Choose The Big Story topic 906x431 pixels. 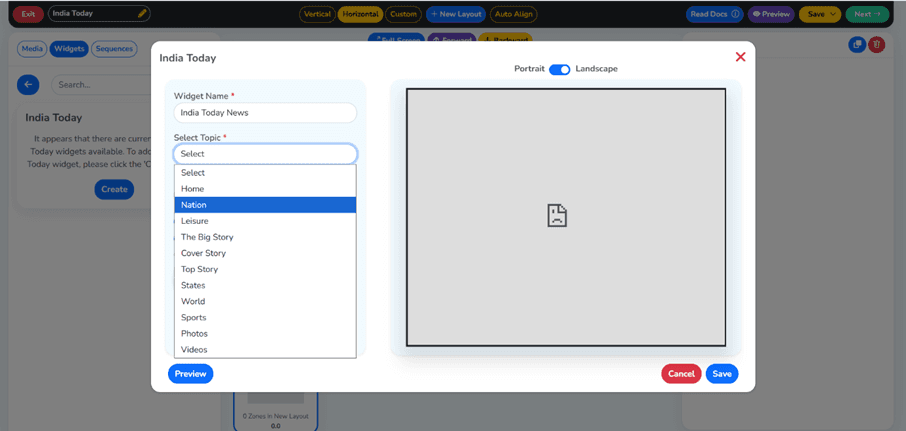point(265,237)
